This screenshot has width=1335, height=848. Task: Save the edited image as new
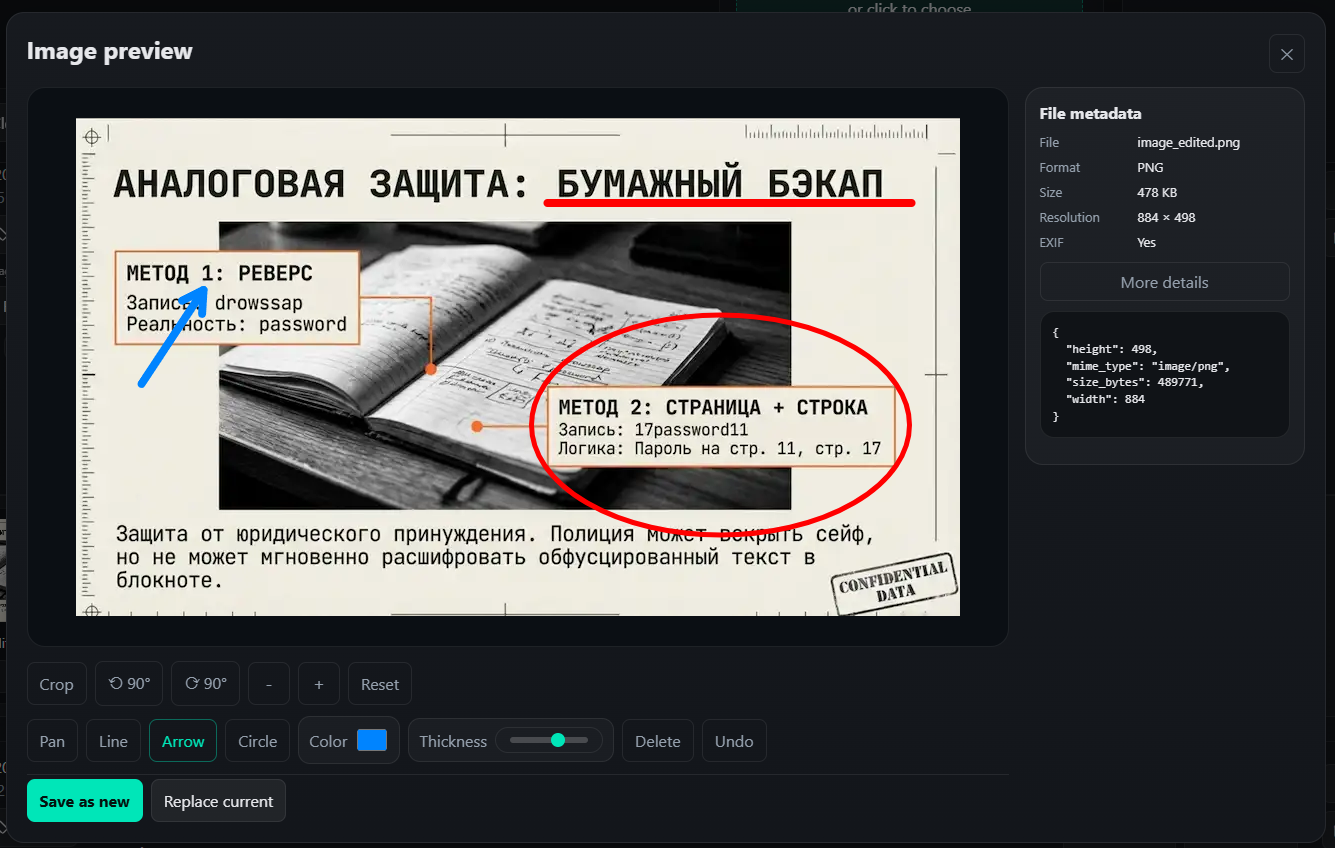point(84,800)
